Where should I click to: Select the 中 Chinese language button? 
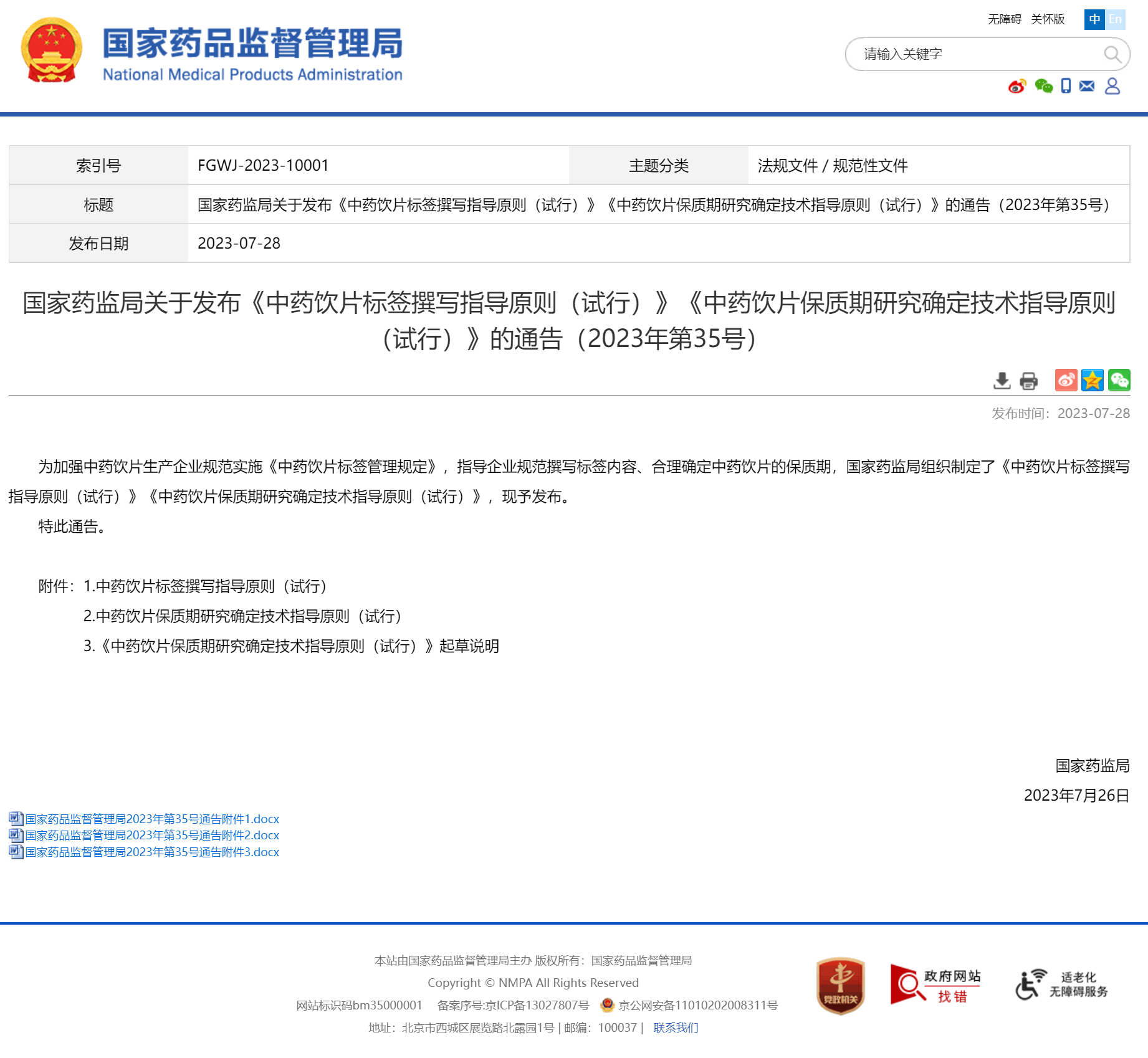(1094, 19)
